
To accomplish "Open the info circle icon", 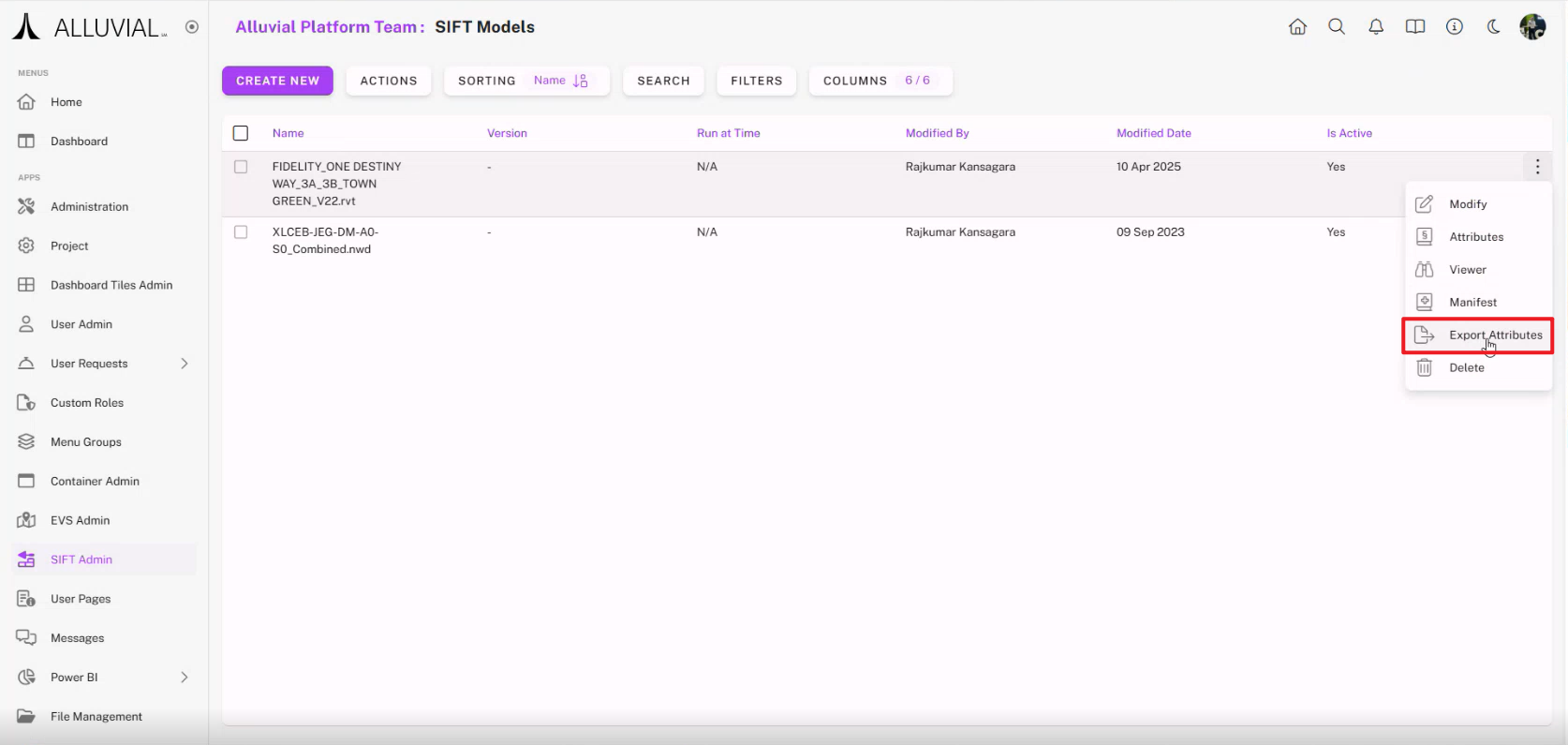I will (x=1455, y=27).
